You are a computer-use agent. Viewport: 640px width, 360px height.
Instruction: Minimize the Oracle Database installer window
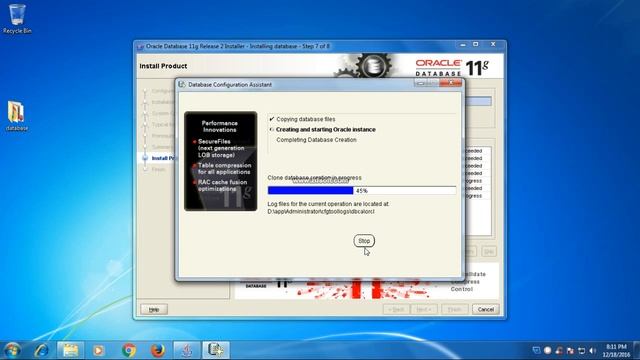(x=463, y=44)
